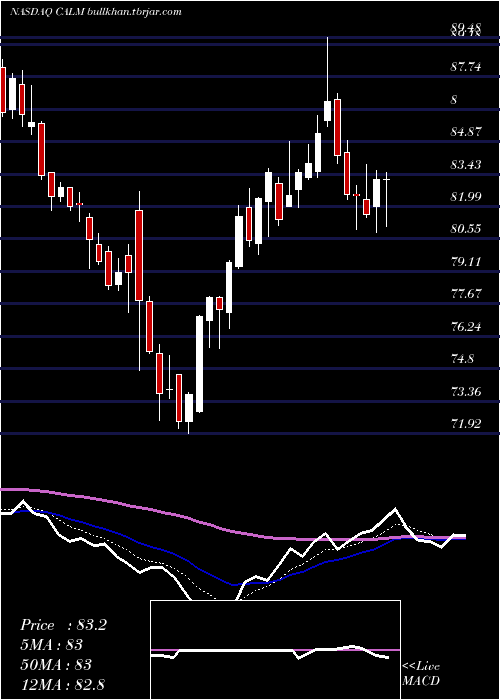This screenshot has height=700, width=500.
Task: Click the NASDAQ CALM chart title text
Action: coord(95,12)
